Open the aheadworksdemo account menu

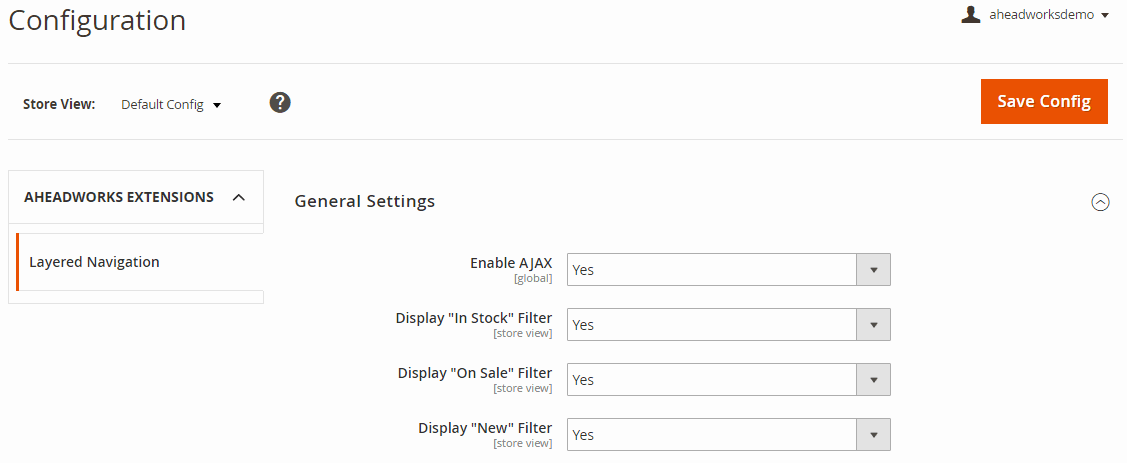pos(1039,15)
